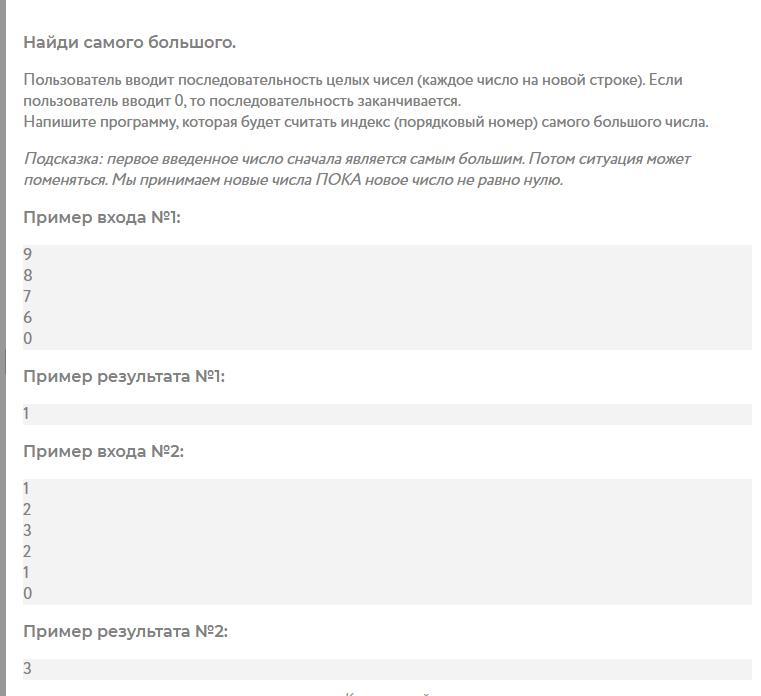Image resolution: width=761 pixels, height=696 pixels.
Task: Click the result value 1 under result №1
Action: point(26,414)
